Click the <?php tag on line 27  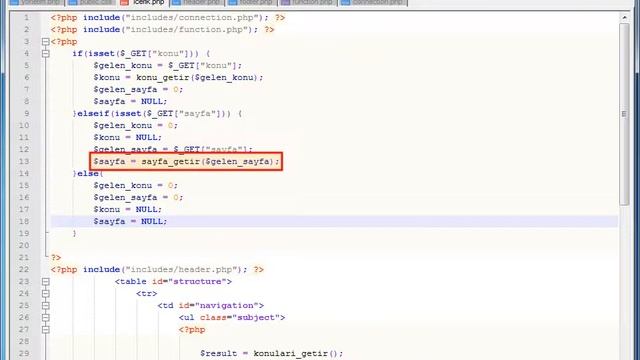tap(192, 329)
